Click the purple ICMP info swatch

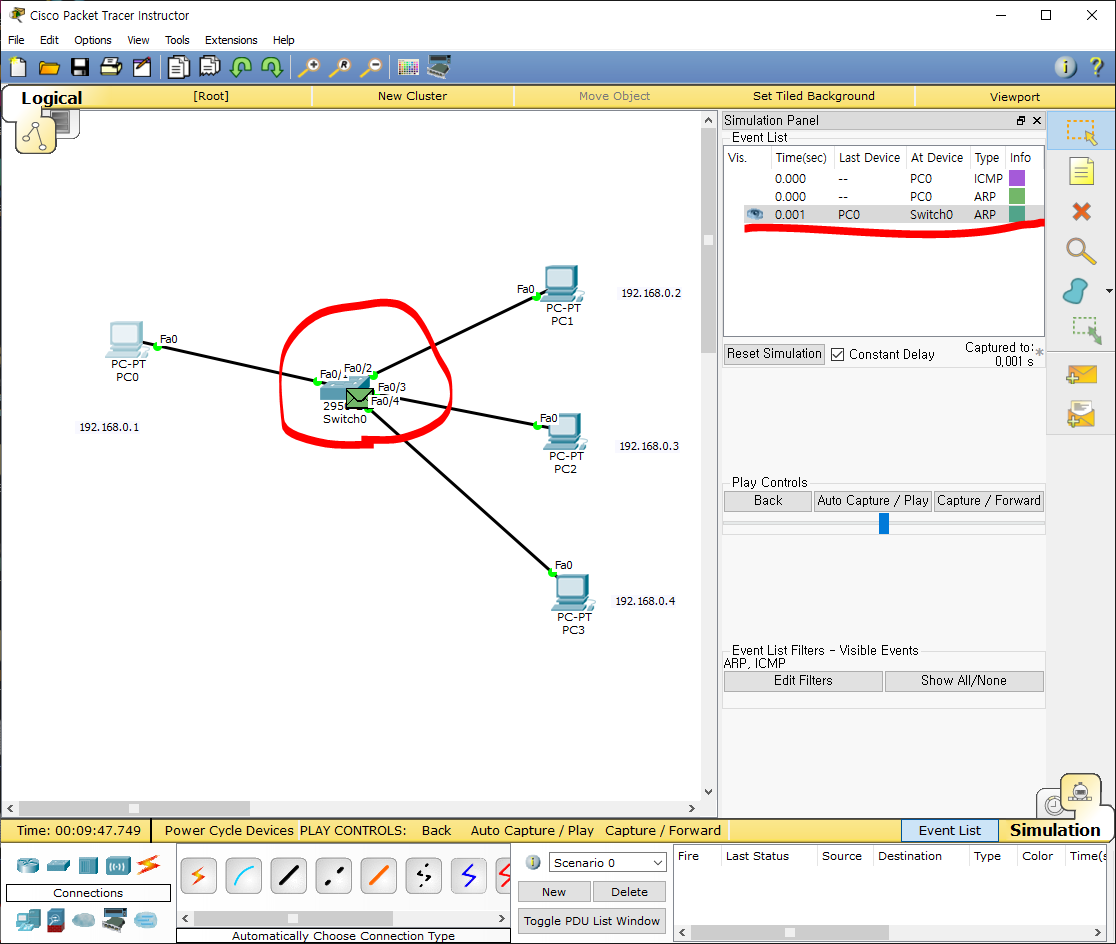(x=1017, y=178)
